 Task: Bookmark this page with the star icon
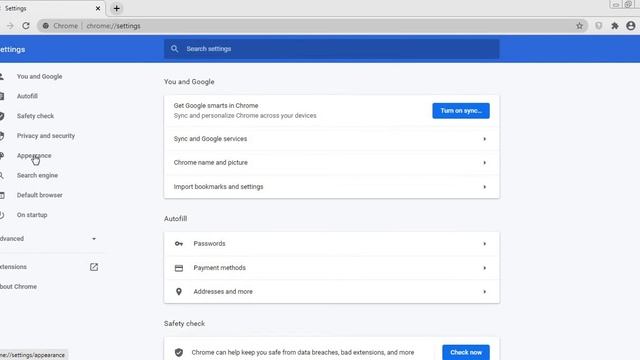click(579, 26)
